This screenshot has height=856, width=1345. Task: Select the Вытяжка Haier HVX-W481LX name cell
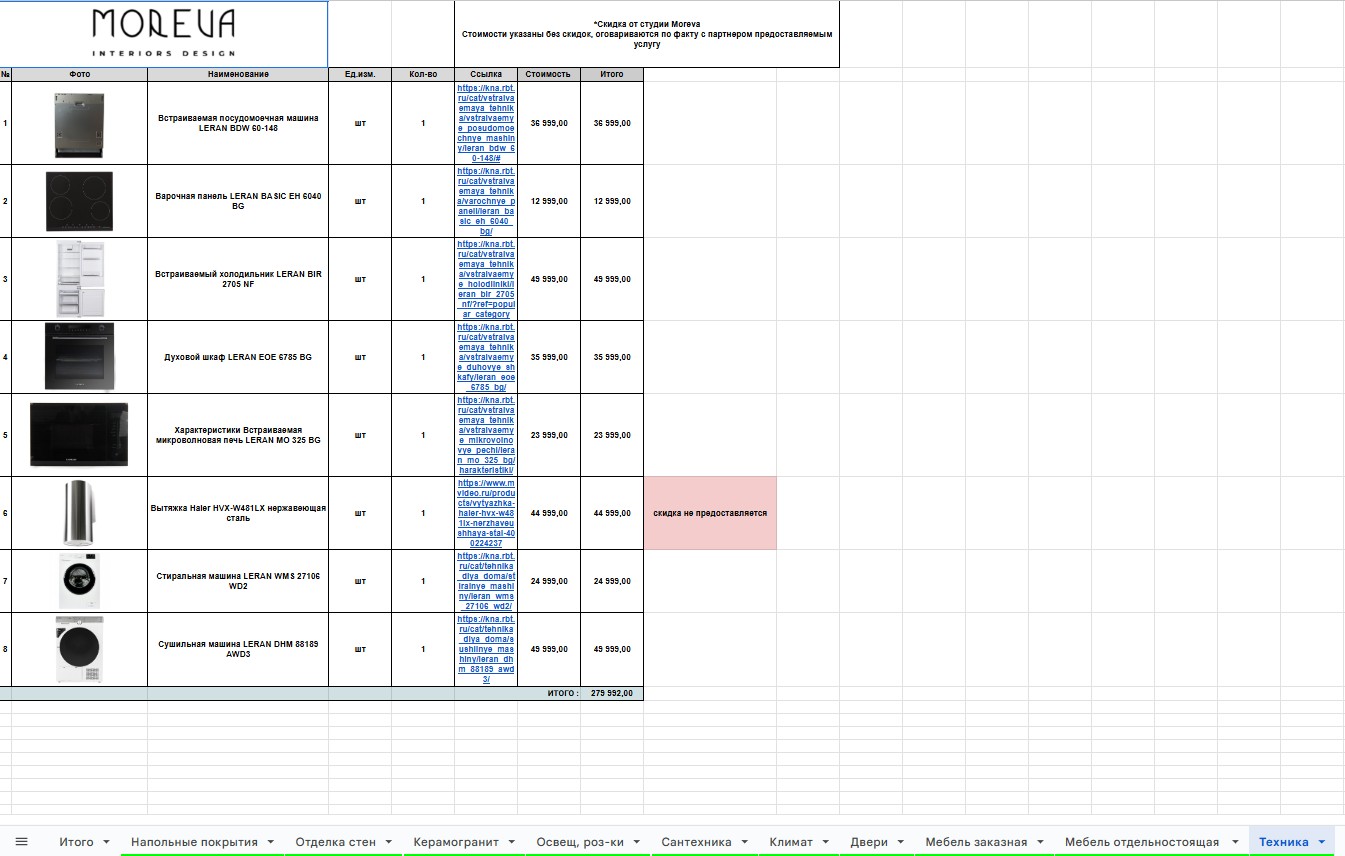[x=238, y=513]
